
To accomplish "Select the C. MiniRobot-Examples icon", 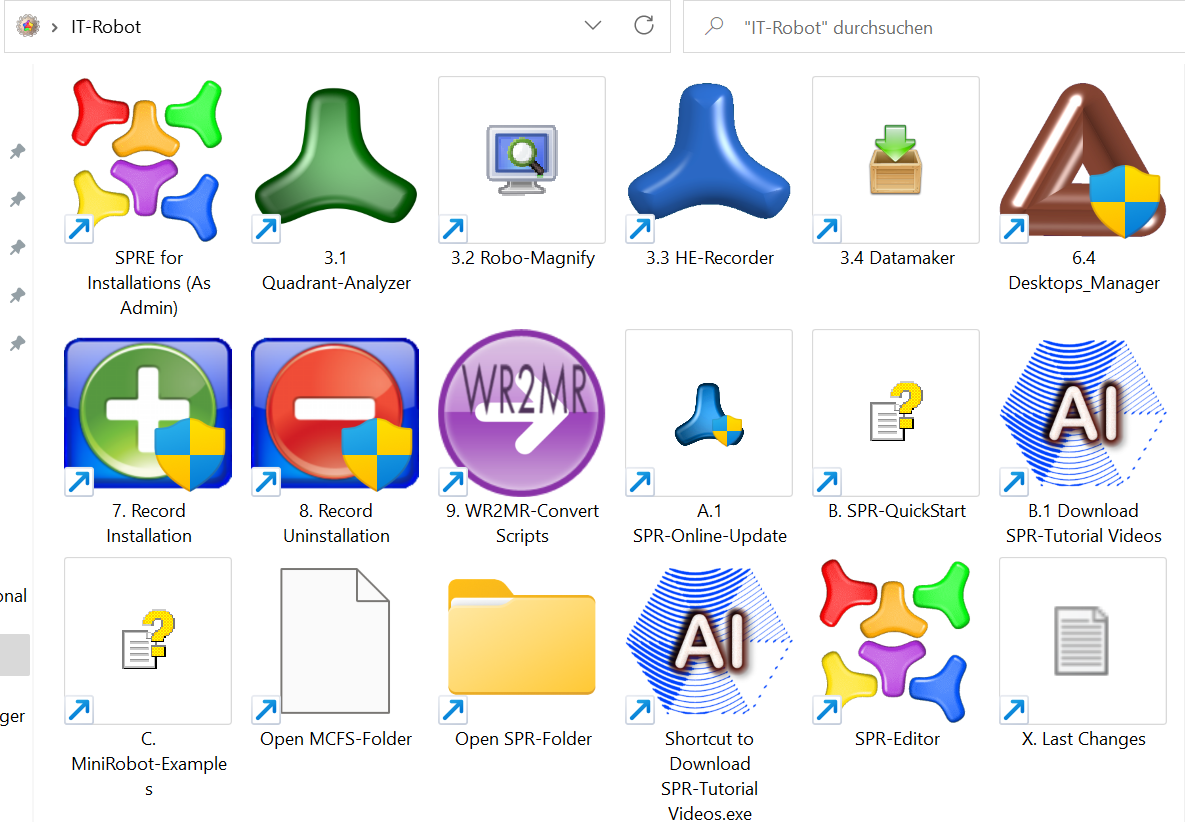I will tap(148, 641).
